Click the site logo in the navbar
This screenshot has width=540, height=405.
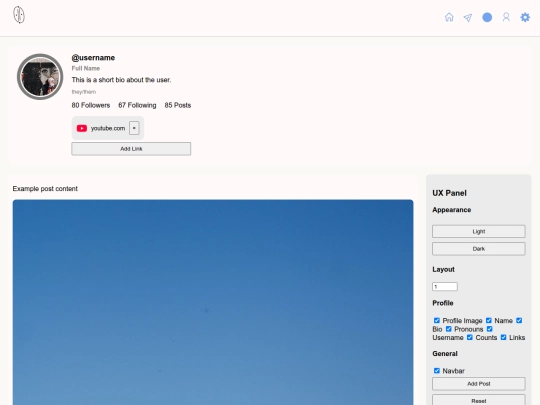click(x=19, y=15)
